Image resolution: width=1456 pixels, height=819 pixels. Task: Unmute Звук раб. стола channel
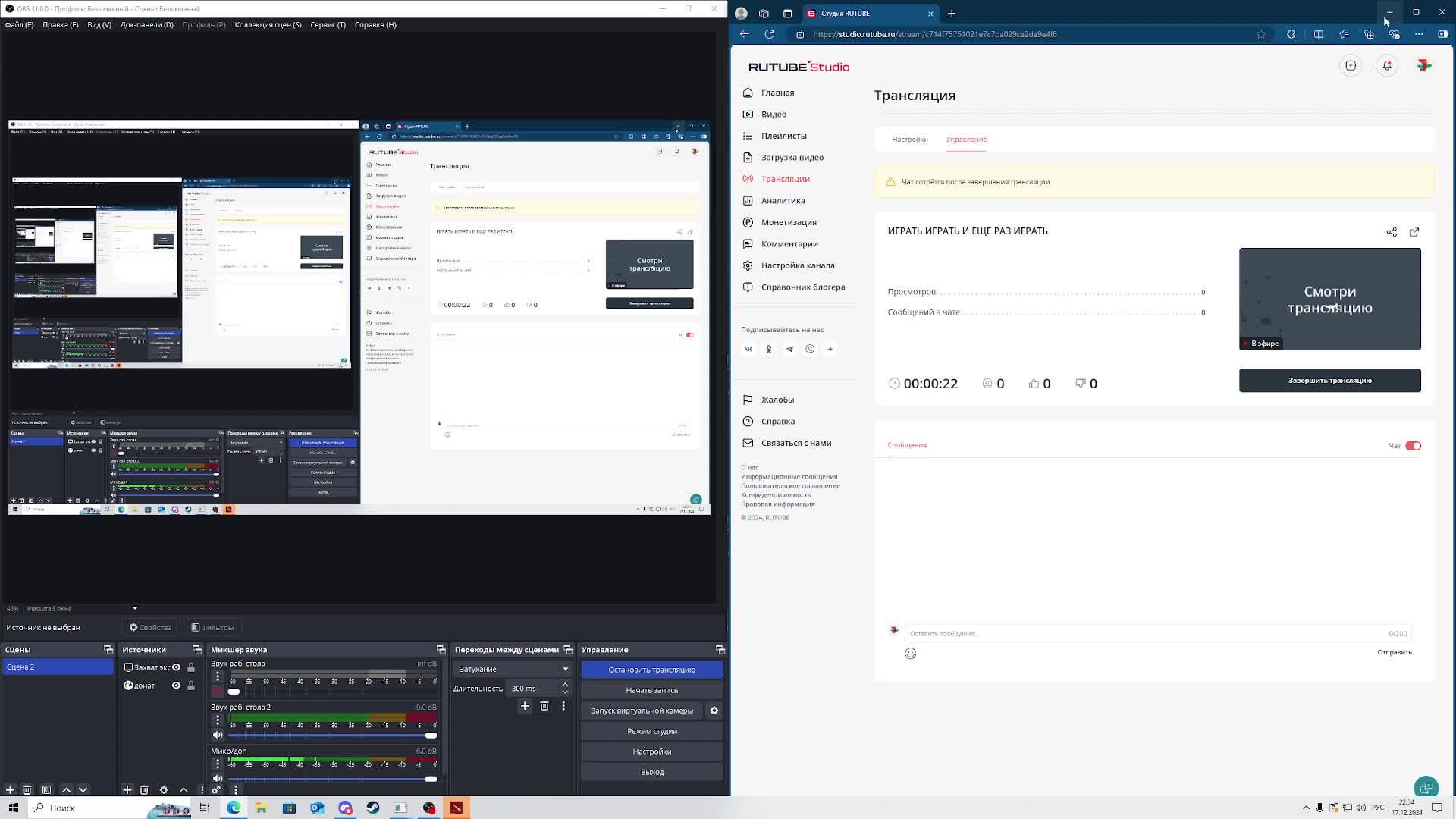218,692
